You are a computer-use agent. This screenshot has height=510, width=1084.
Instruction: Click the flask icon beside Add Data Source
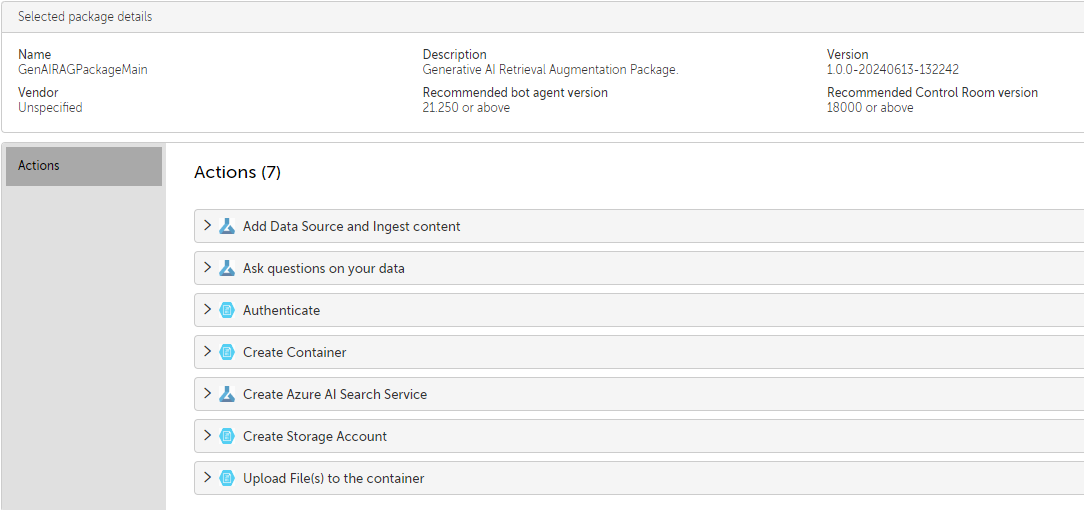pyautogui.click(x=226, y=226)
